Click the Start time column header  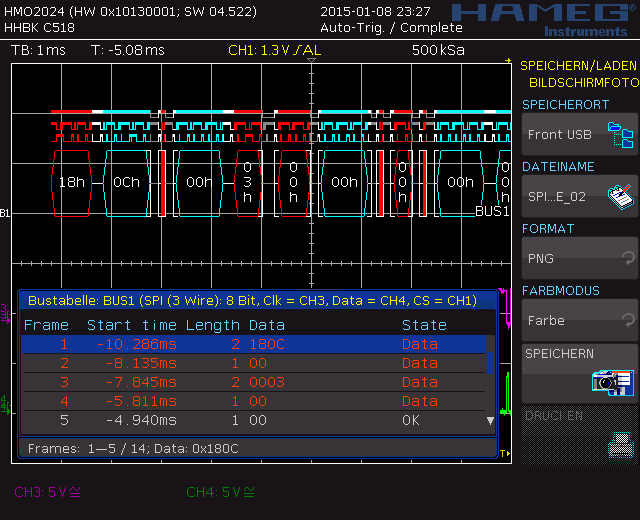(132, 325)
